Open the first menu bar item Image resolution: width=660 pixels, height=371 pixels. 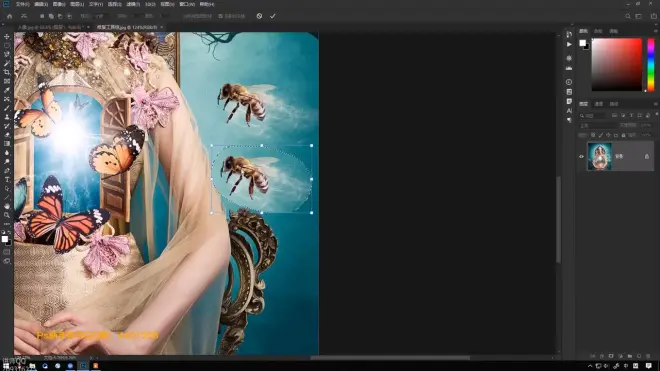(22, 4)
